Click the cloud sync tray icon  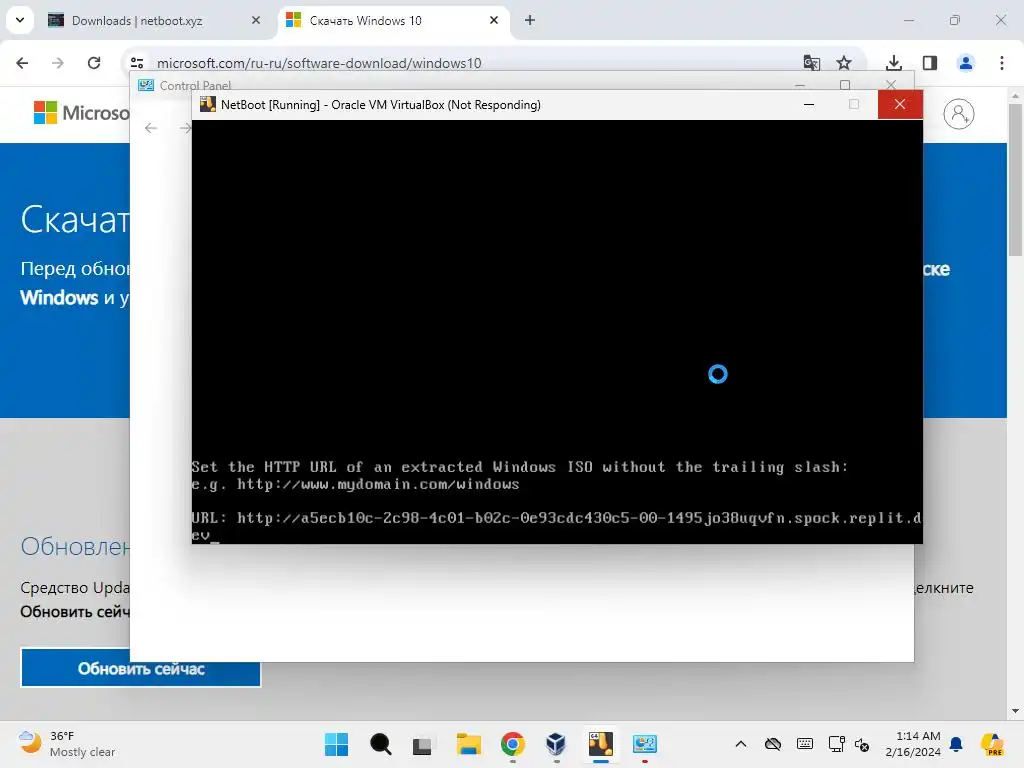pos(773,744)
